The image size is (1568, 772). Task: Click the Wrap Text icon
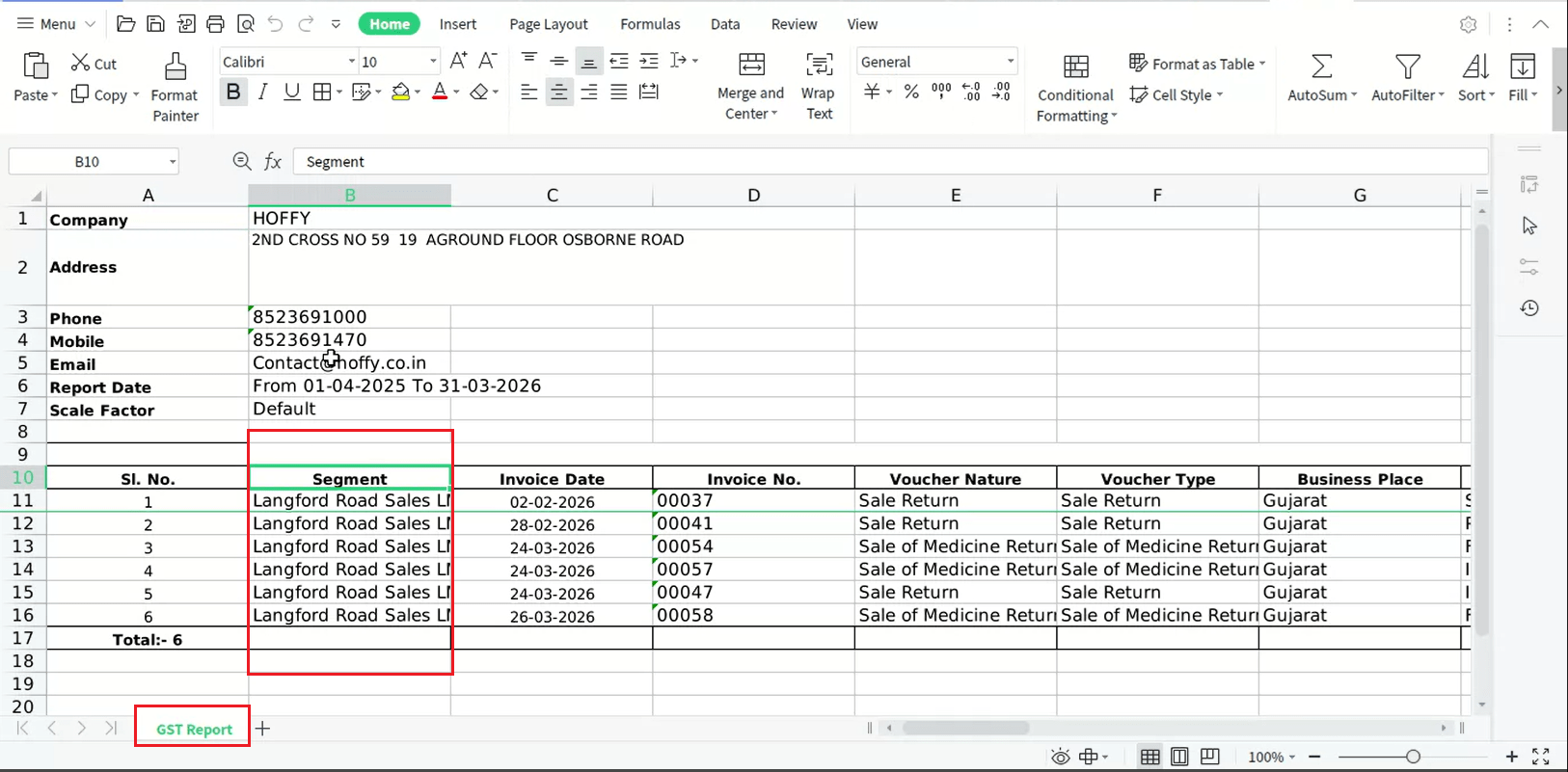[x=820, y=65]
